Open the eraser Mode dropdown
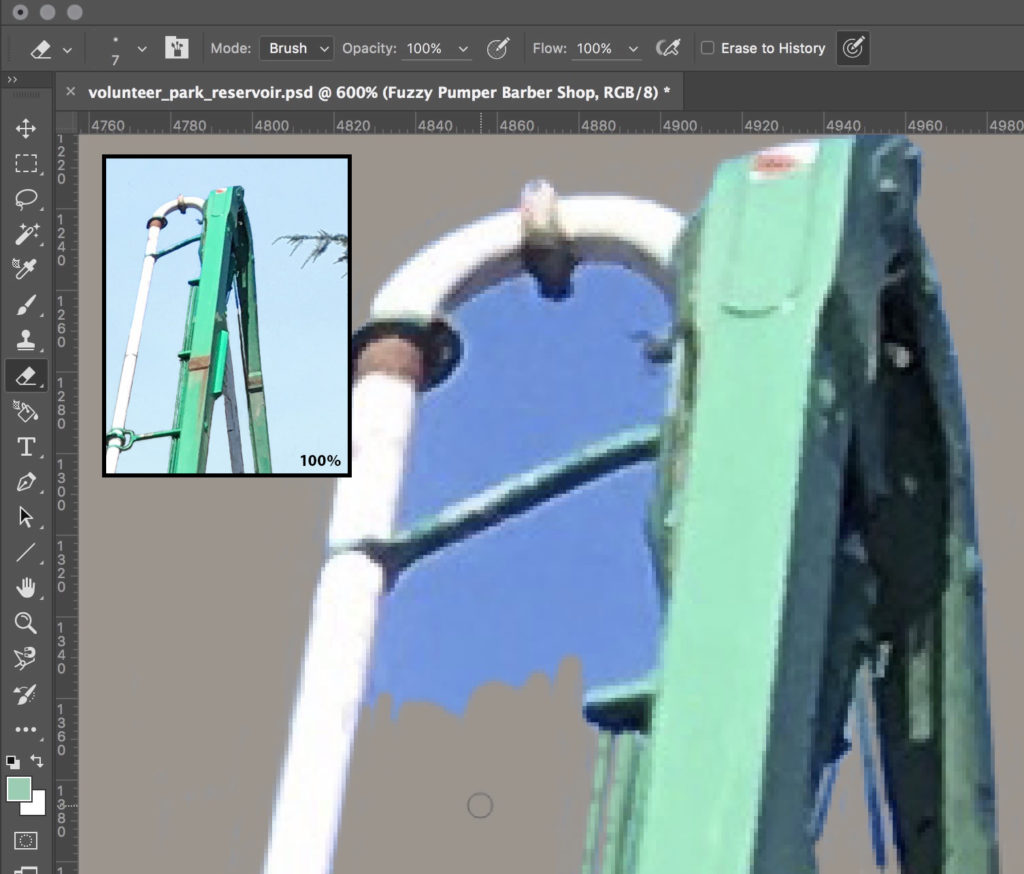 [x=296, y=48]
